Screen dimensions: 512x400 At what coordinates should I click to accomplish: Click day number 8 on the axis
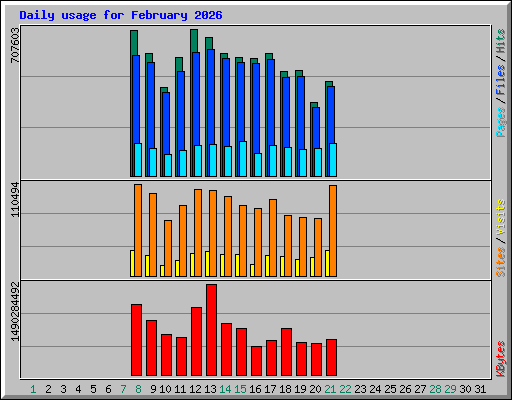138,389
